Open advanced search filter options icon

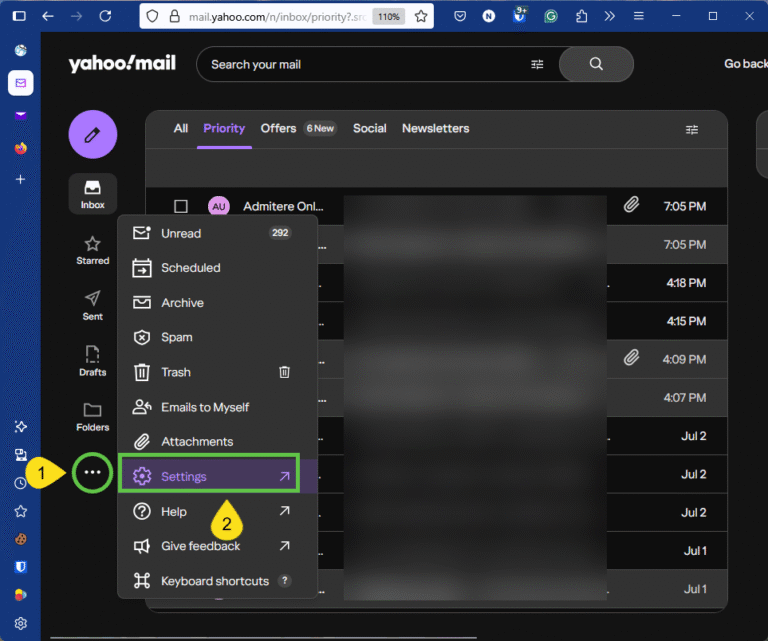tap(537, 64)
